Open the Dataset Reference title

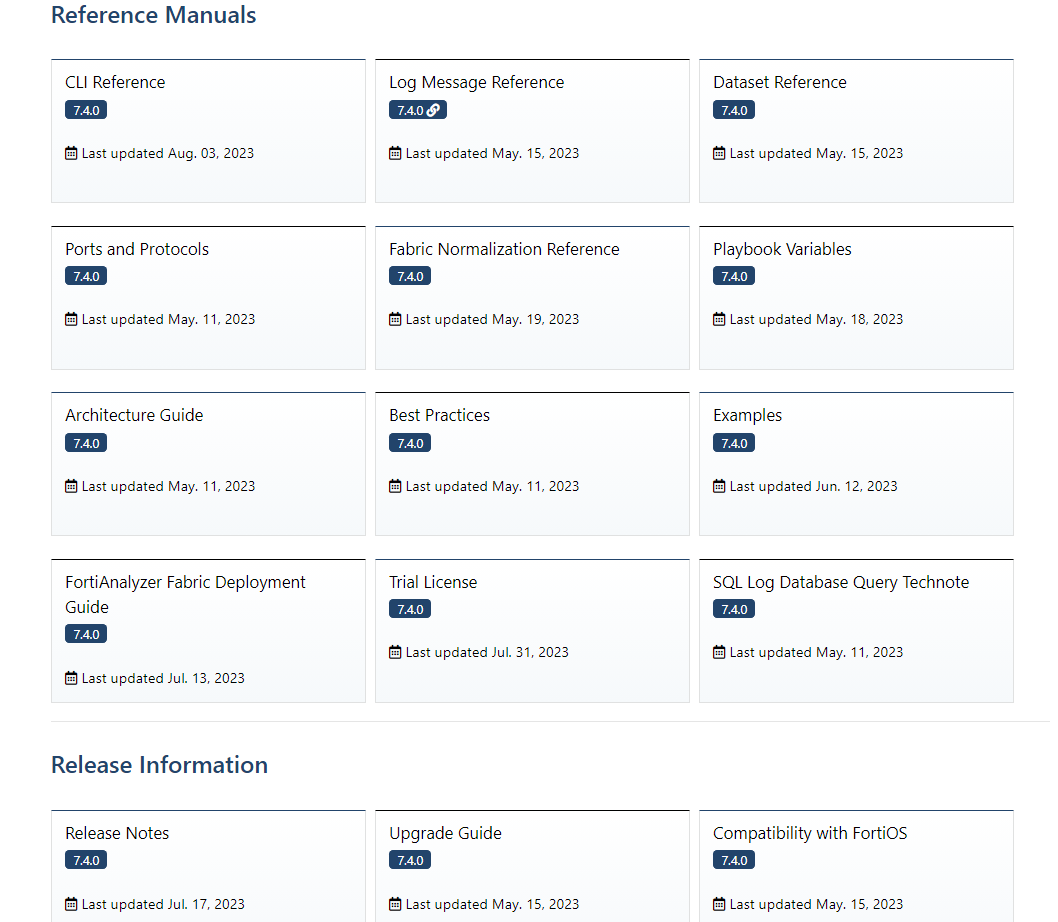[779, 82]
